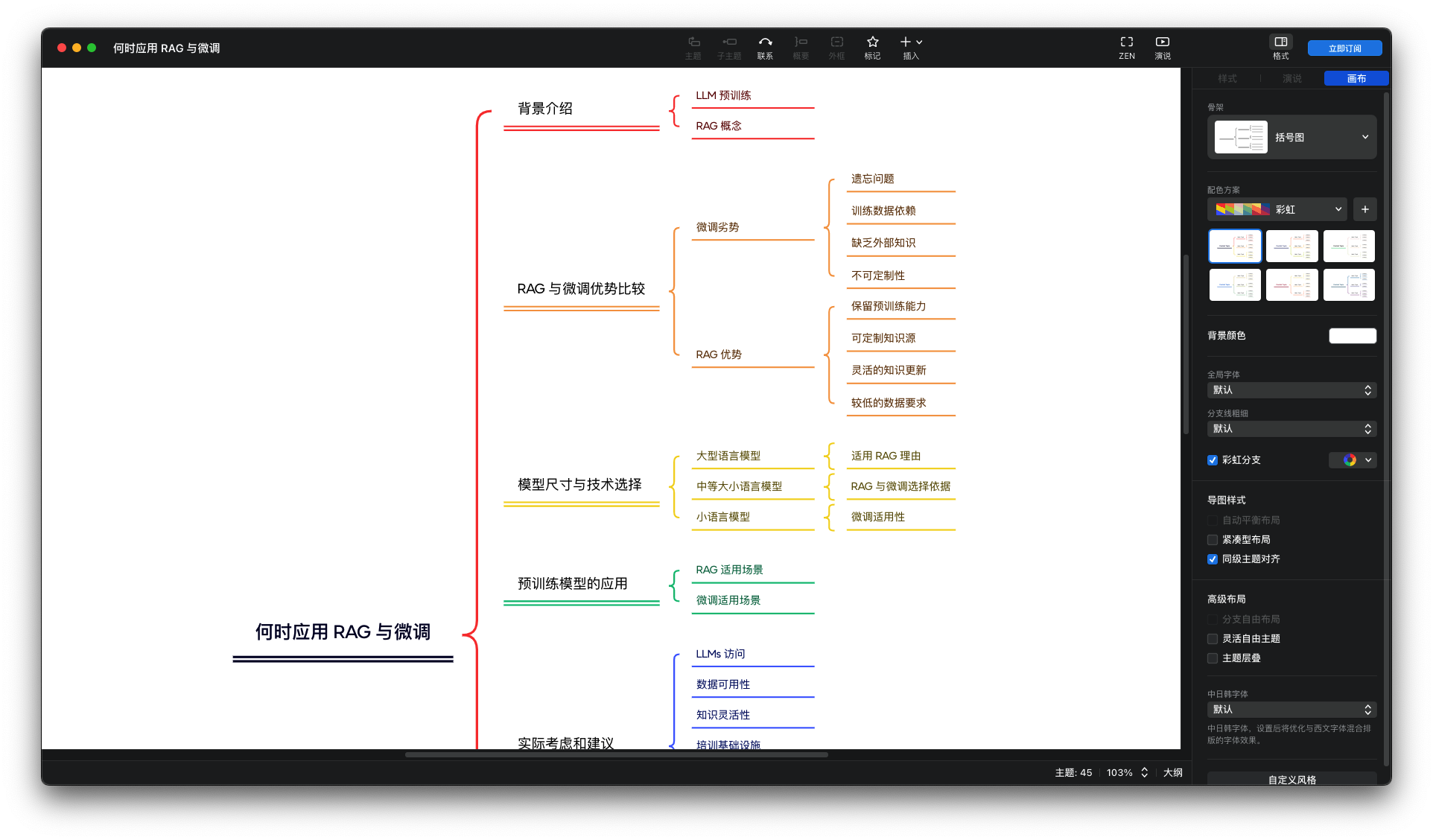Open the 大纲 outline view
The width and height of the screenshot is (1433, 840).
coord(1172,772)
